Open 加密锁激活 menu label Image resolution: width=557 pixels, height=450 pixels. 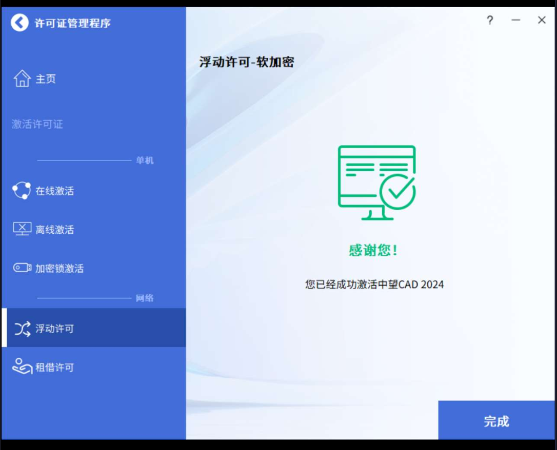pos(60,269)
